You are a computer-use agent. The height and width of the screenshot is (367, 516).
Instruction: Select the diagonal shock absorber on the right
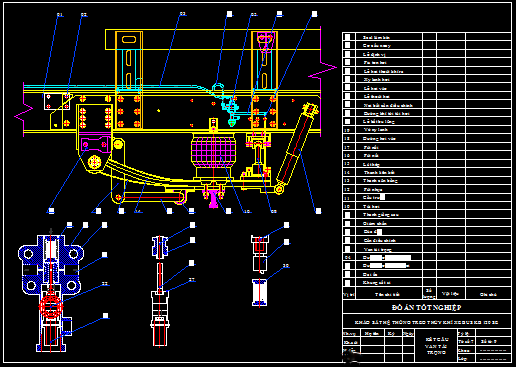[296, 148]
